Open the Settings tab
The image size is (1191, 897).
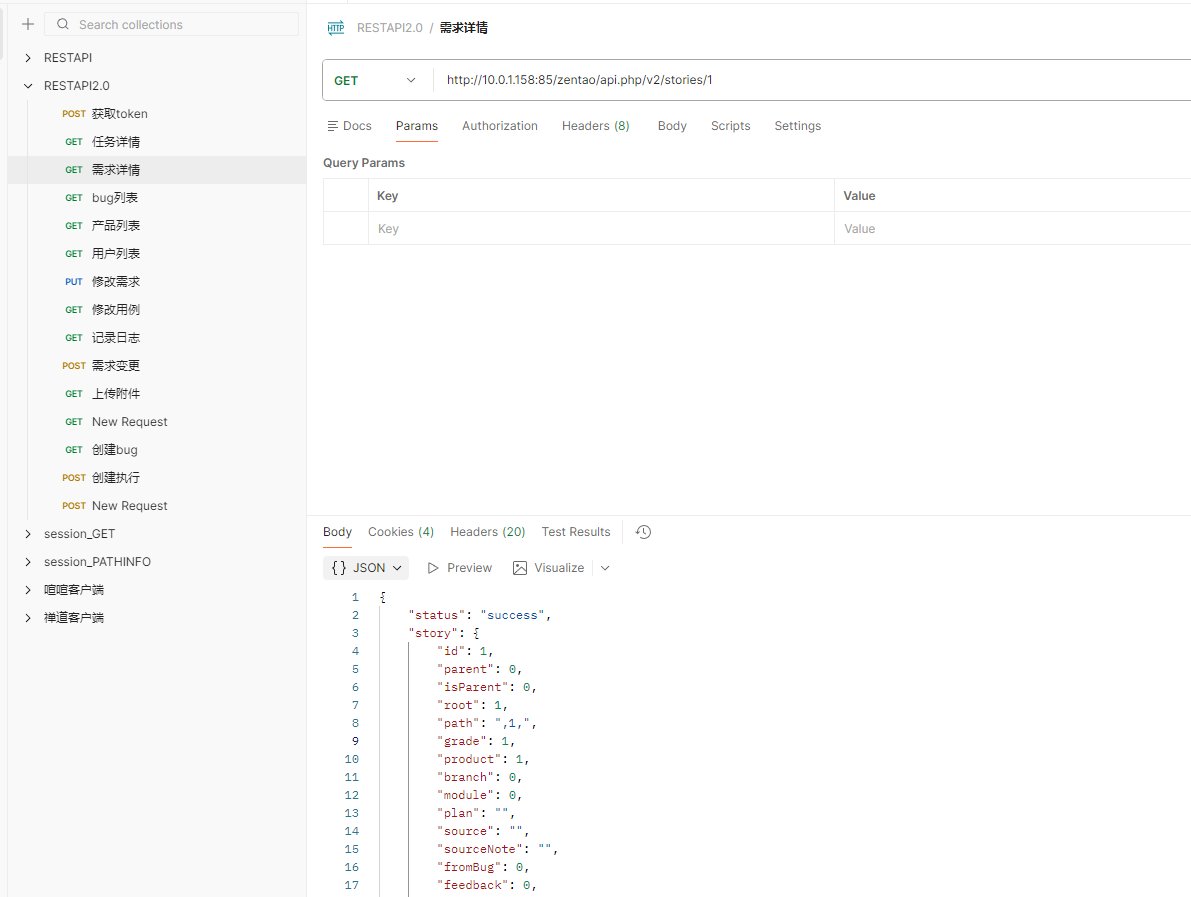click(x=798, y=126)
